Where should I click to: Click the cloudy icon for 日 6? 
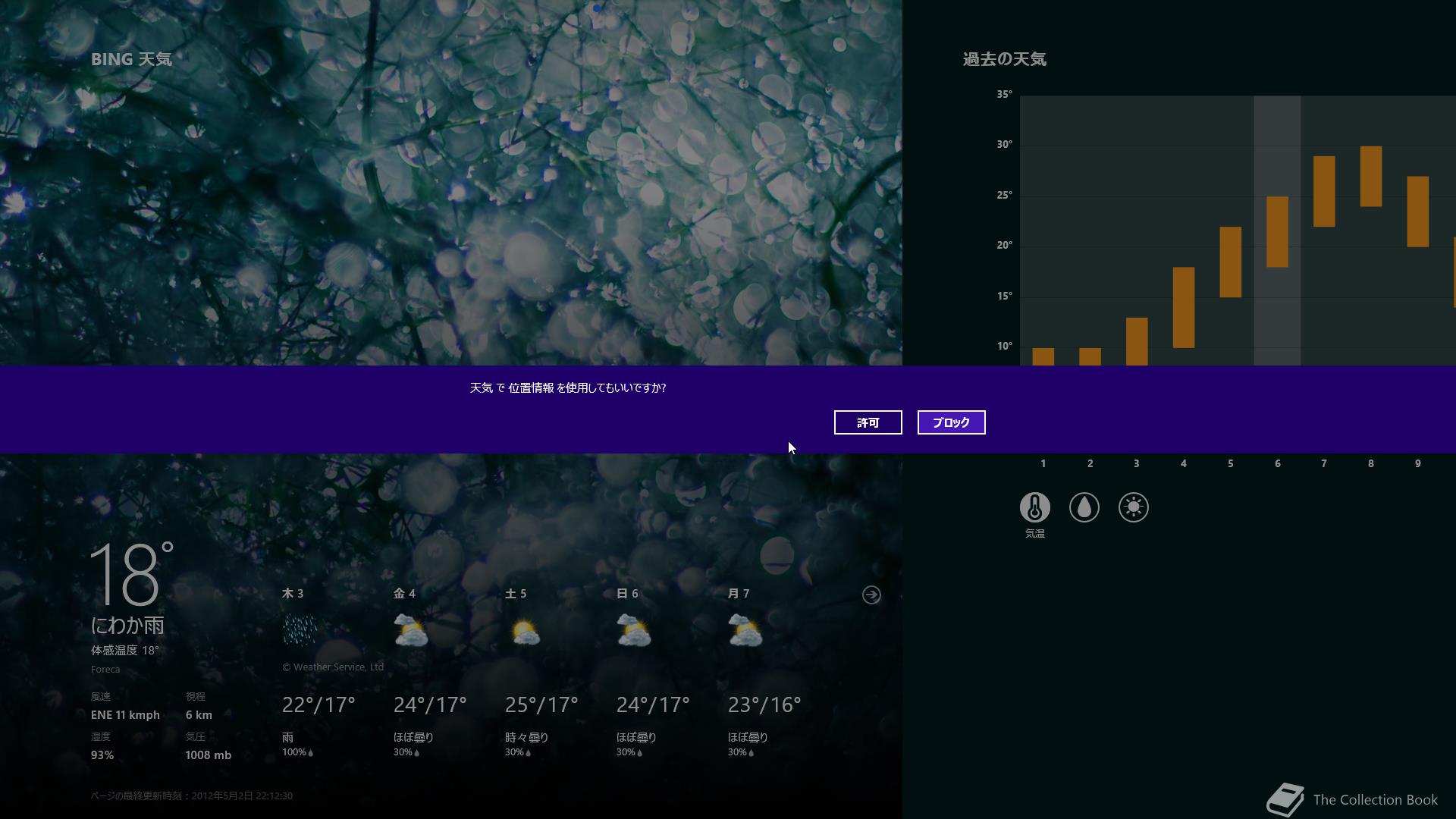point(633,630)
